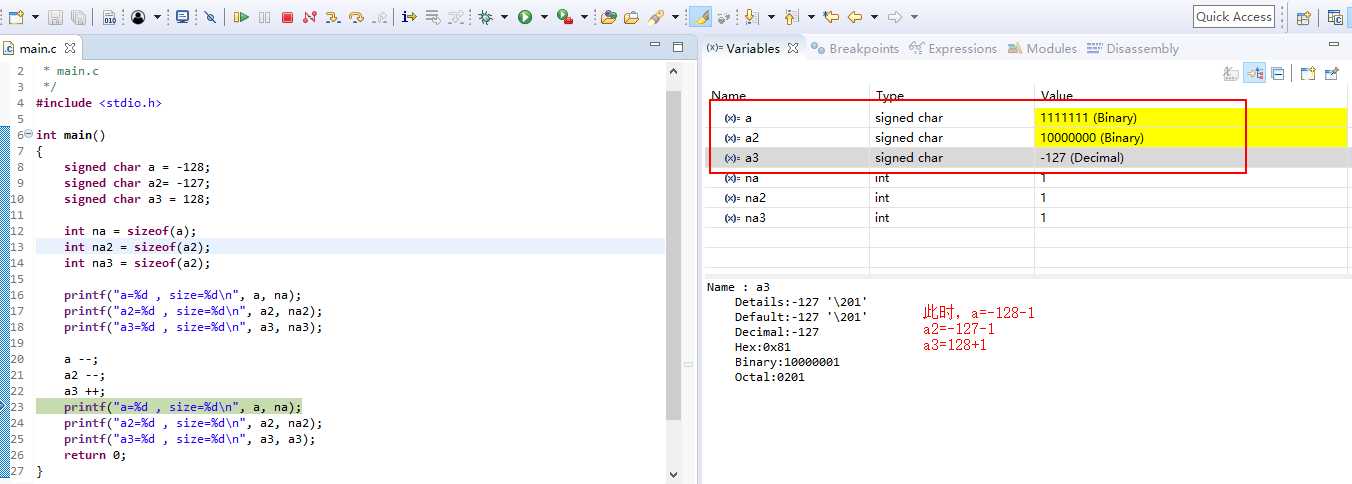Viewport: 1352px width, 484px height.
Task: Open the Run configurations dropdown
Action: [544, 17]
